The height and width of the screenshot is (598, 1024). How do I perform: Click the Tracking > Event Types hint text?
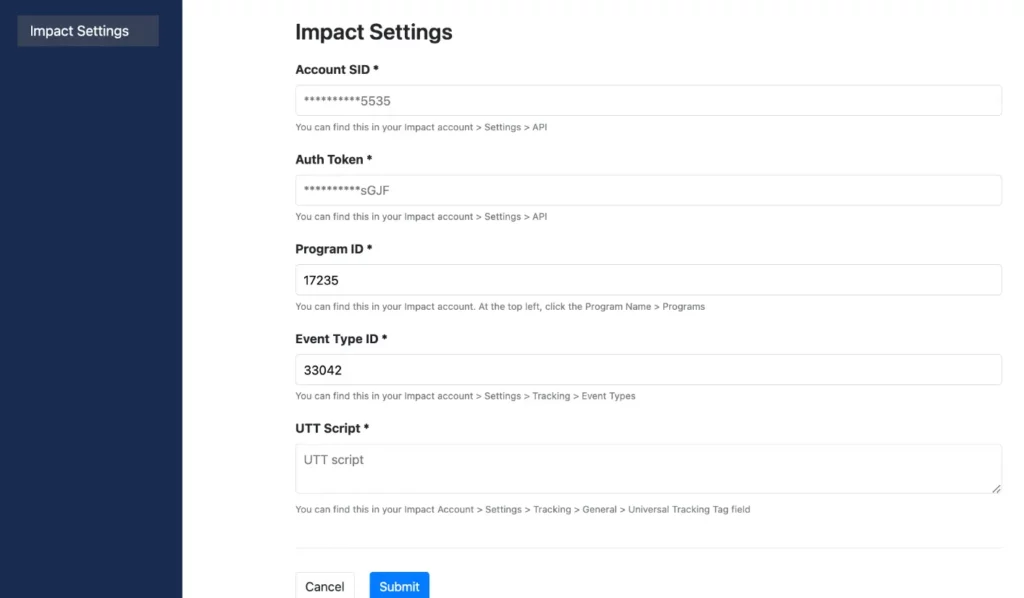click(465, 396)
